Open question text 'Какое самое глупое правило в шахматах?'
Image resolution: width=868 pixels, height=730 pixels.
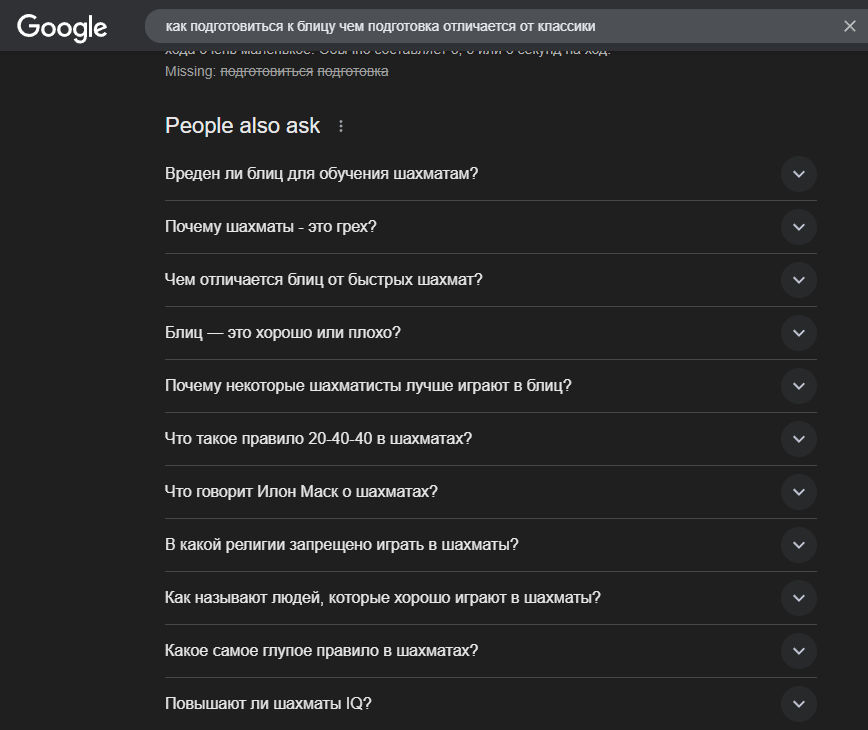pyautogui.click(x=321, y=651)
